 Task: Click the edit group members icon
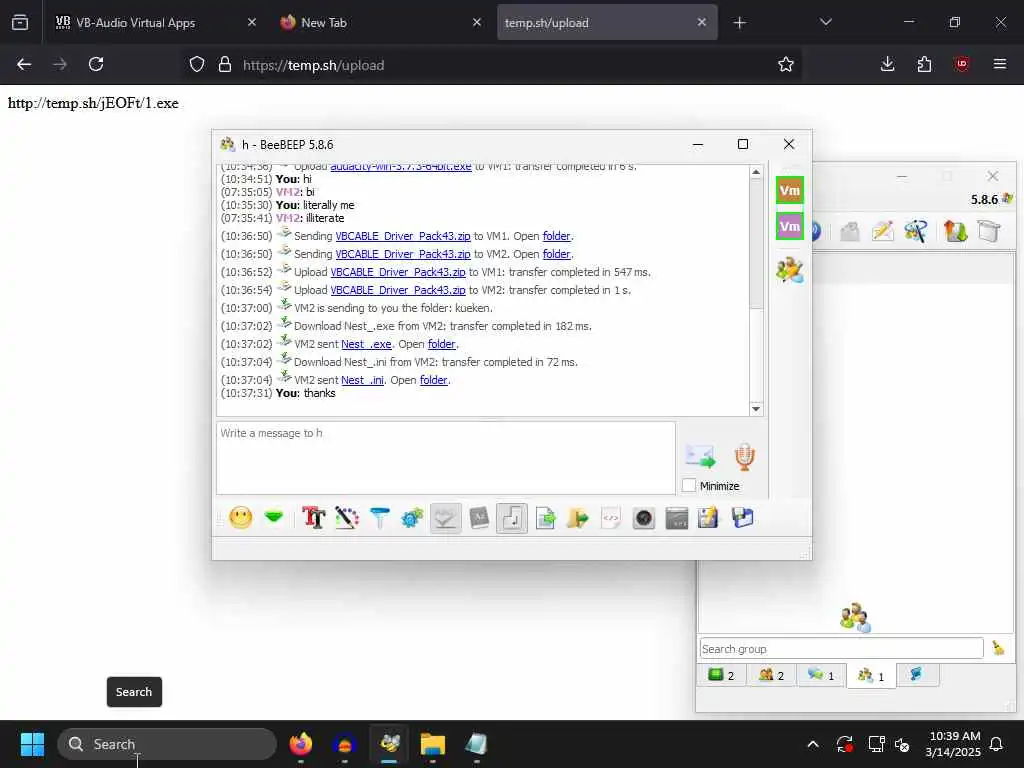790,270
